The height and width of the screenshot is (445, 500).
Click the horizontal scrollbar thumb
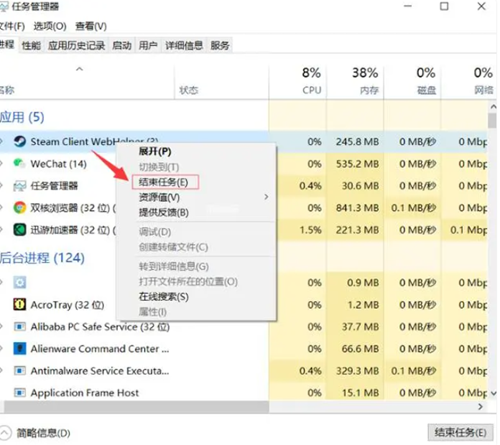coord(136,407)
